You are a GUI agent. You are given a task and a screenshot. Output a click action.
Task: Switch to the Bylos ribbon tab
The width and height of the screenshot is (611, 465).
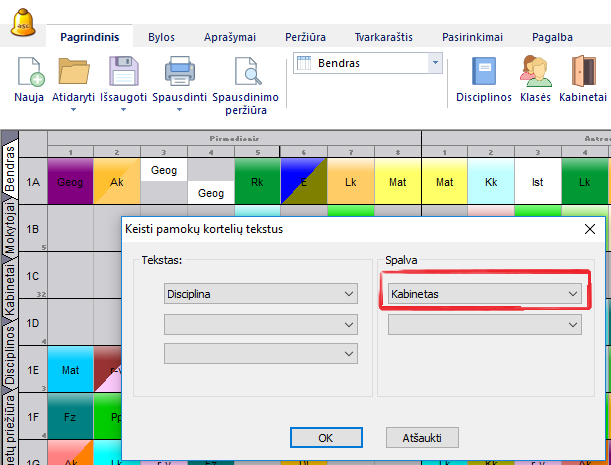point(161,37)
